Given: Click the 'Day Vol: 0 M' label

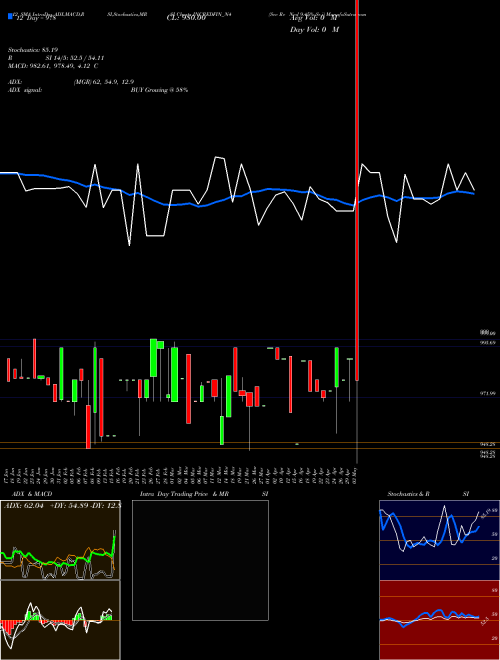Looking at the screenshot, I should [314, 30].
